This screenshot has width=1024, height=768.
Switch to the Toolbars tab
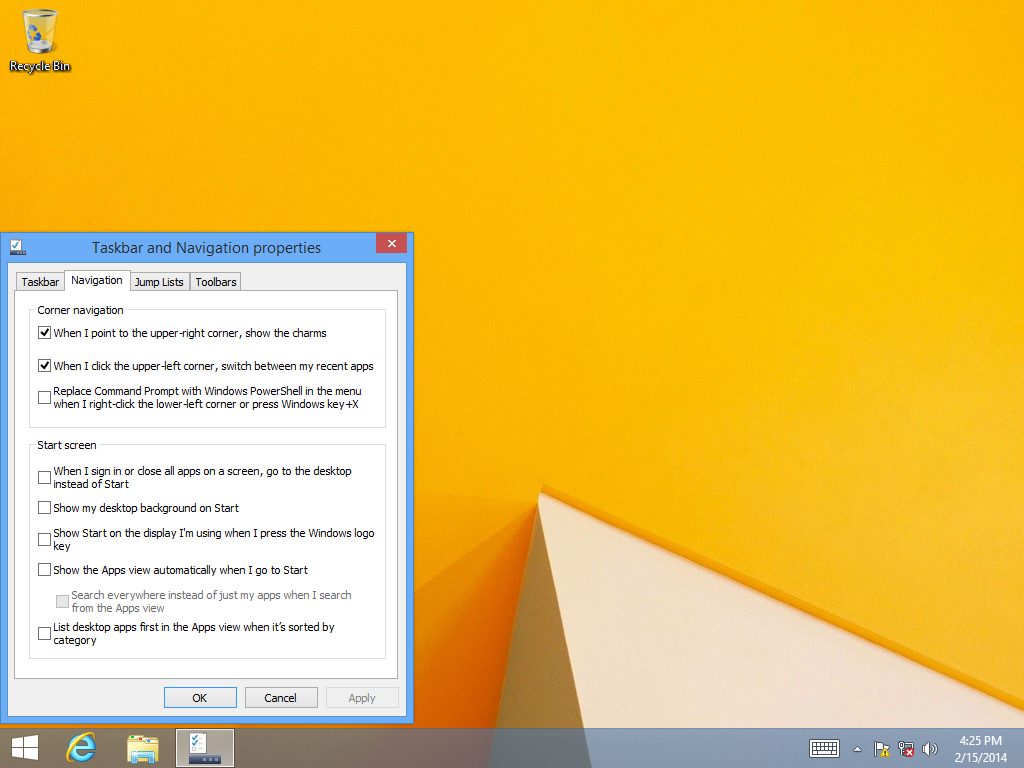(x=216, y=281)
